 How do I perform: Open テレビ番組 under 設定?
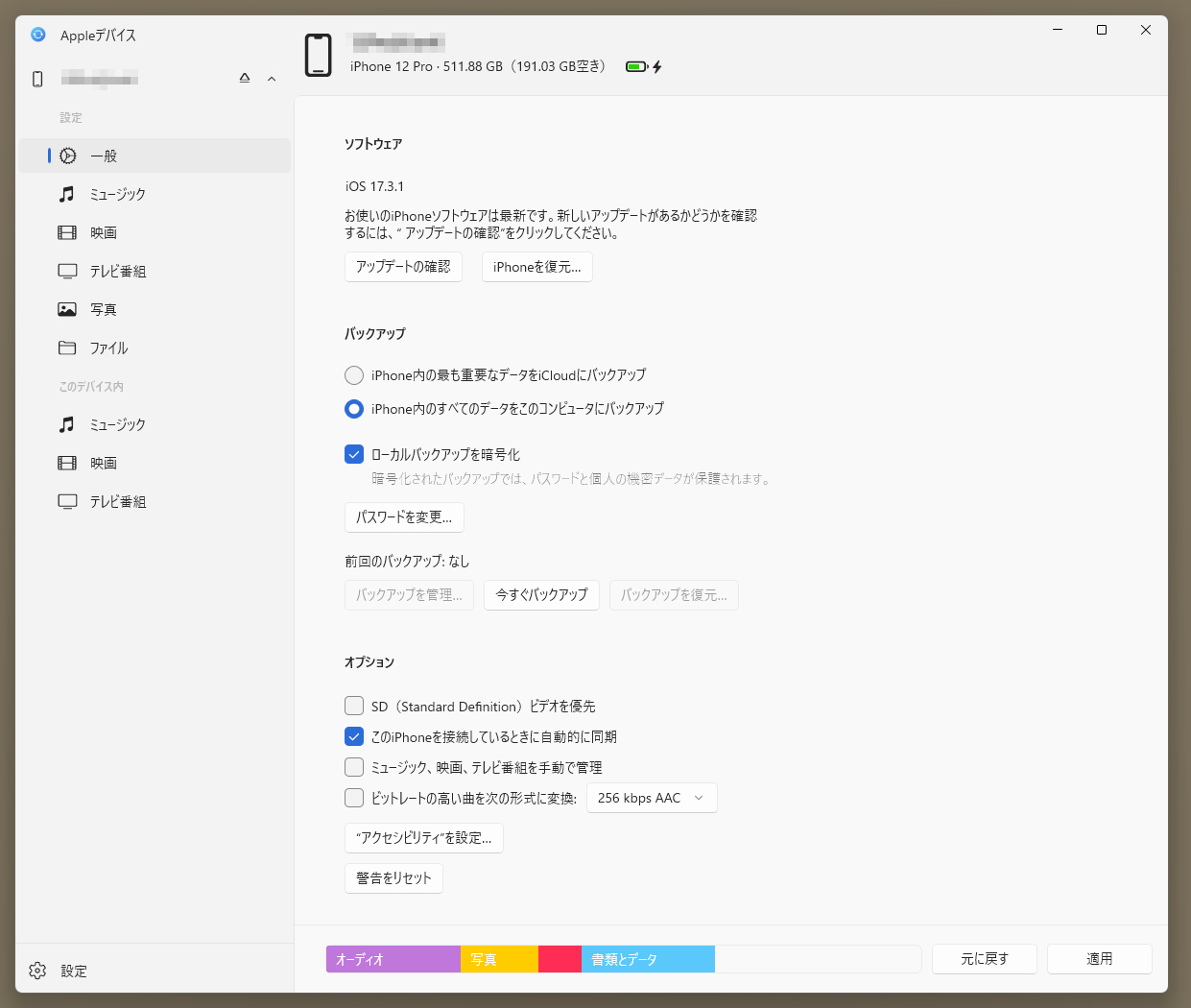coord(155,271)
